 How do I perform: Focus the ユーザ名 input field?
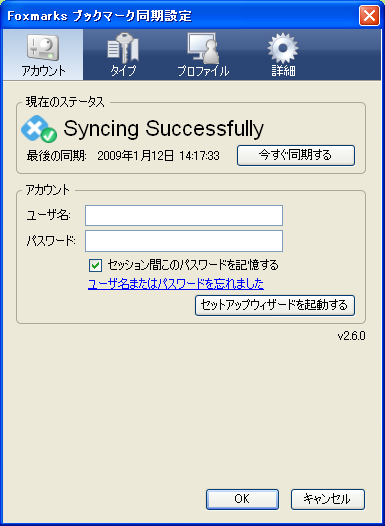pos(184,215)
